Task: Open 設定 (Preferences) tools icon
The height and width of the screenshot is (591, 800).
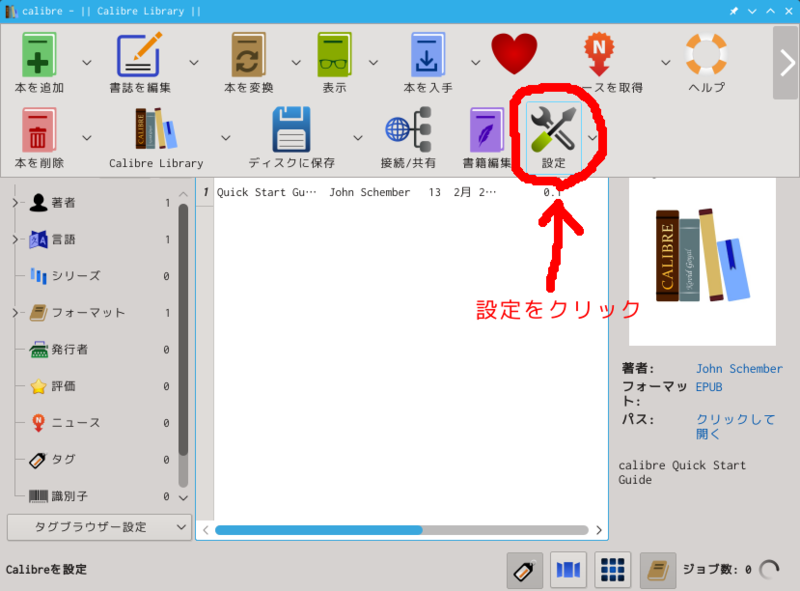Action: 553,131
